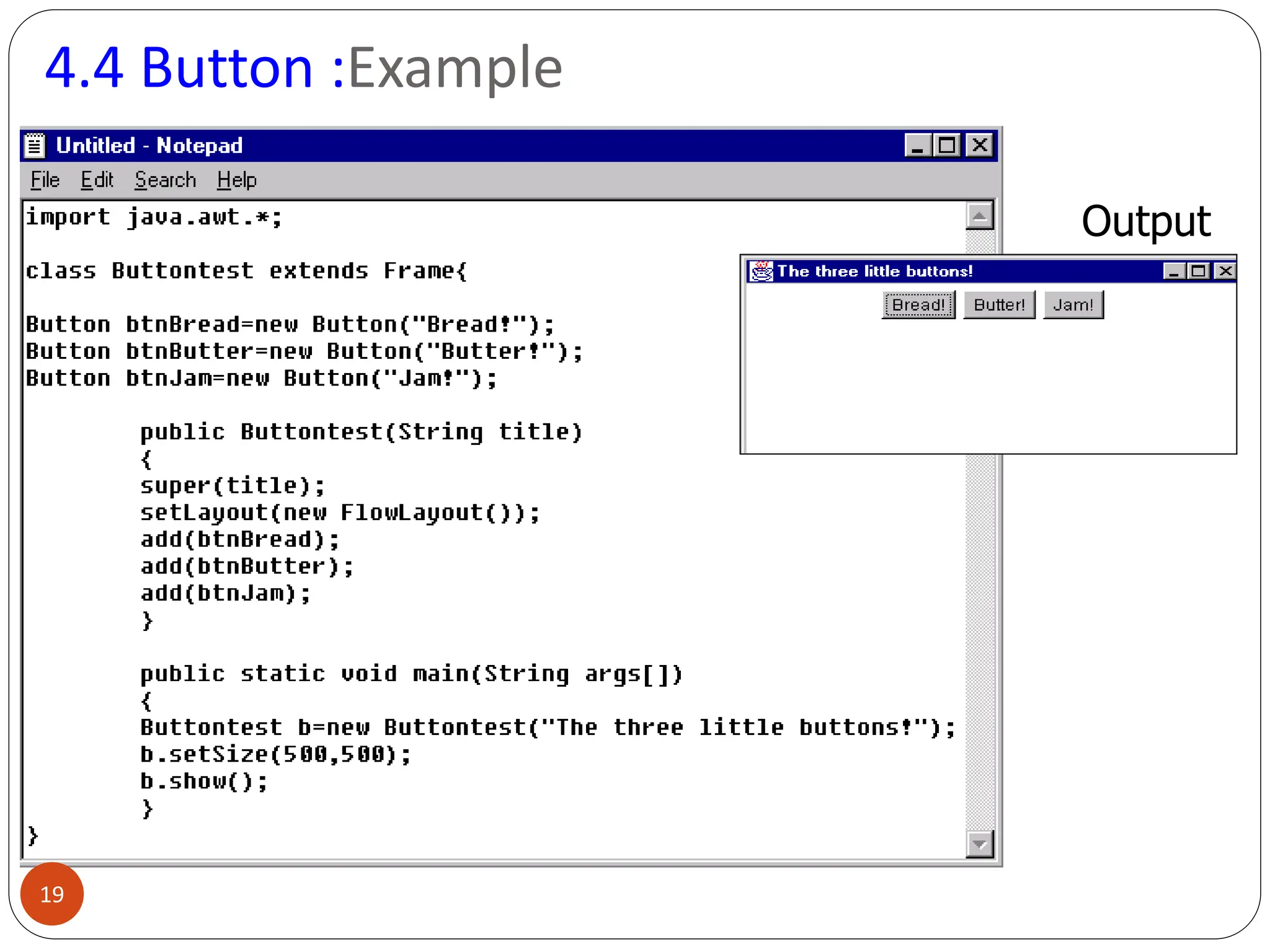Screen dimensions: 1270x952
Task: Click the slide heading '4.4 Button :Example'
Action: 304,68
